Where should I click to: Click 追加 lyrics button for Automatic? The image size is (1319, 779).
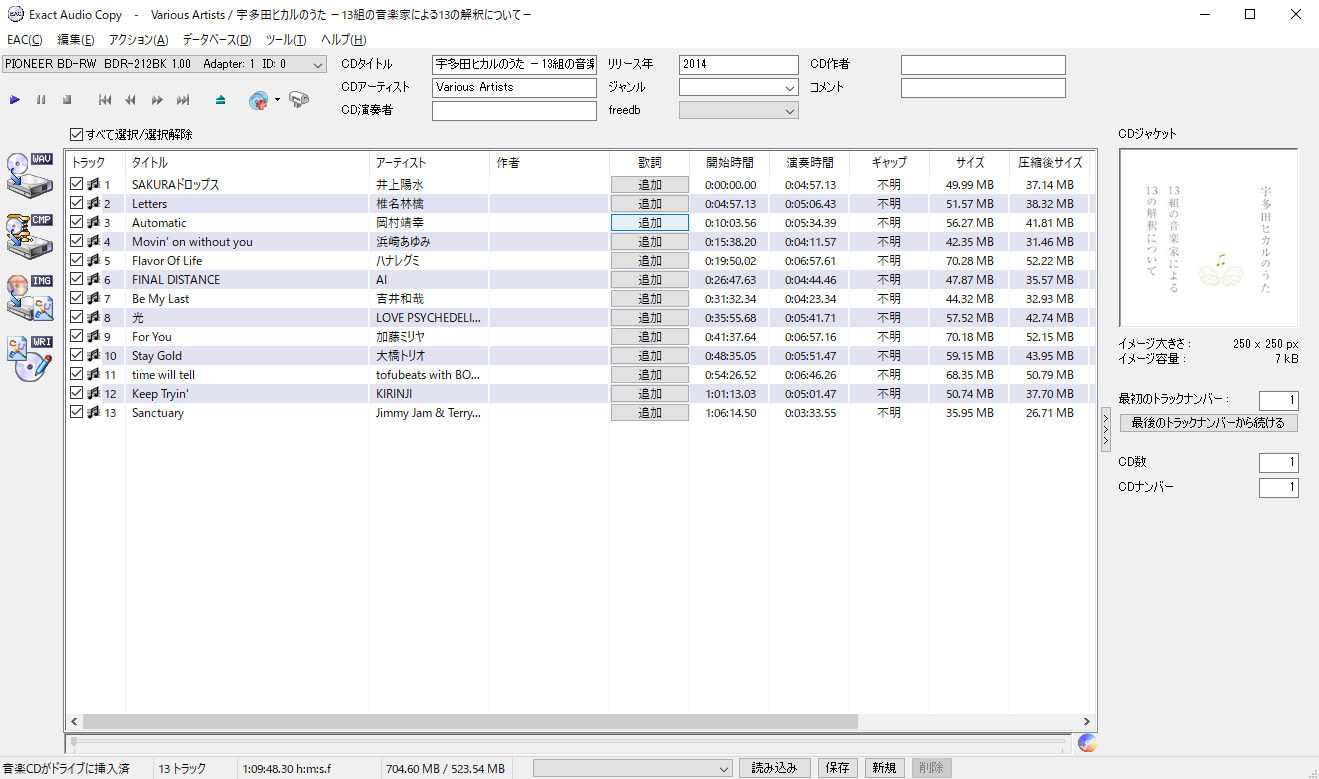pyautogui.click(x=650, y=222)
